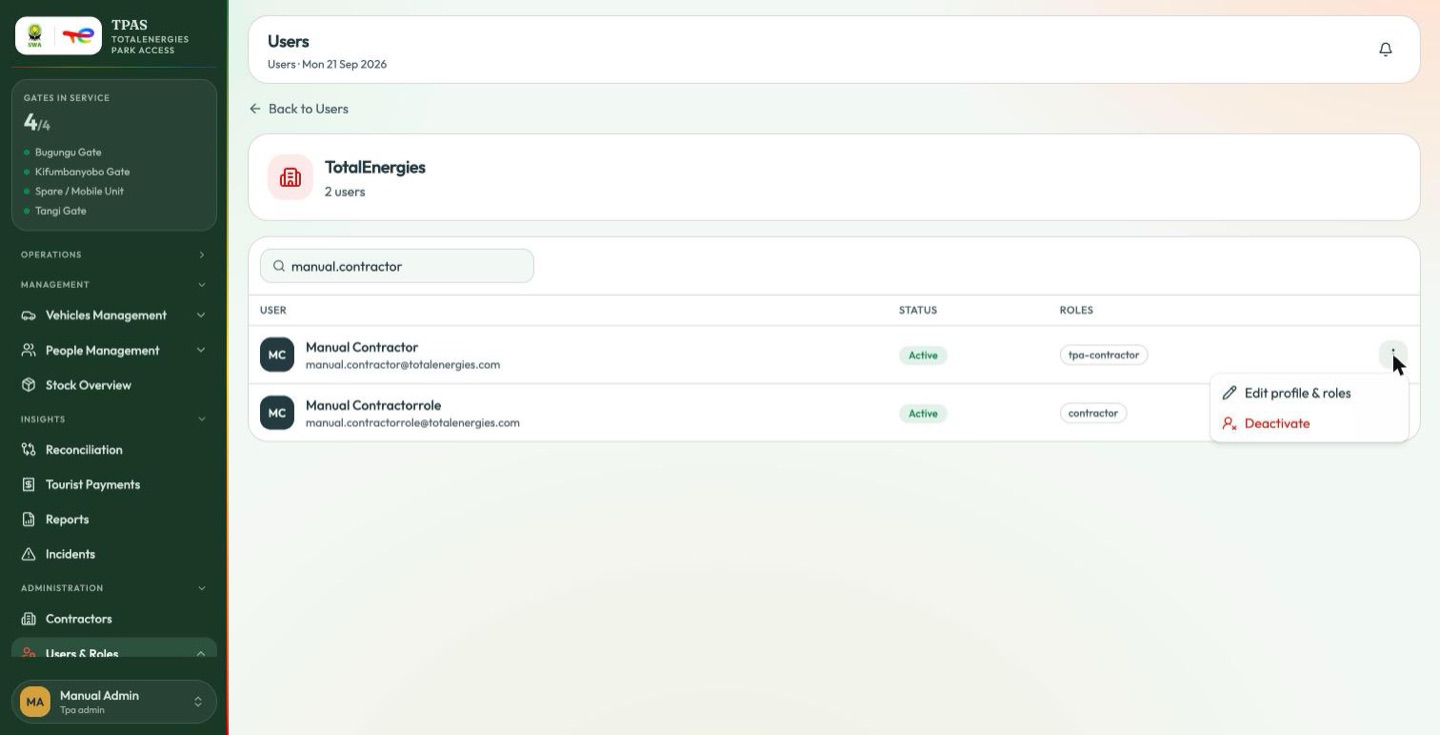Go to Incidents
Screen dimensions: 1440x735
click(x=114, y=554)
